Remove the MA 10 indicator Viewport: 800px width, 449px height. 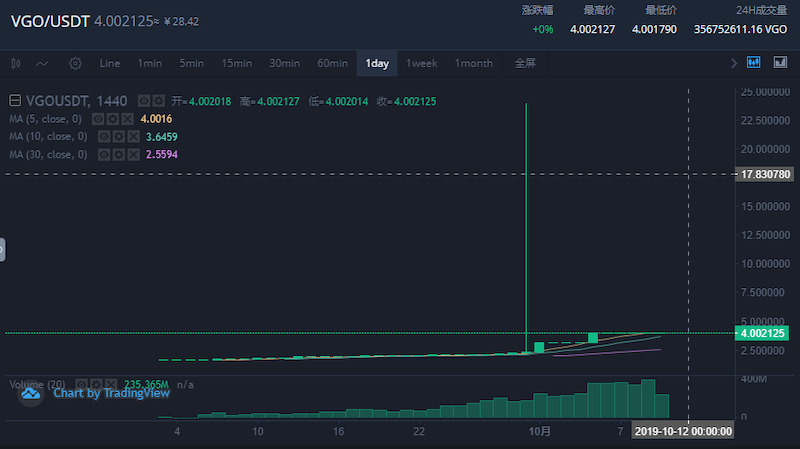pyautogui.click(x=133, y=136)
